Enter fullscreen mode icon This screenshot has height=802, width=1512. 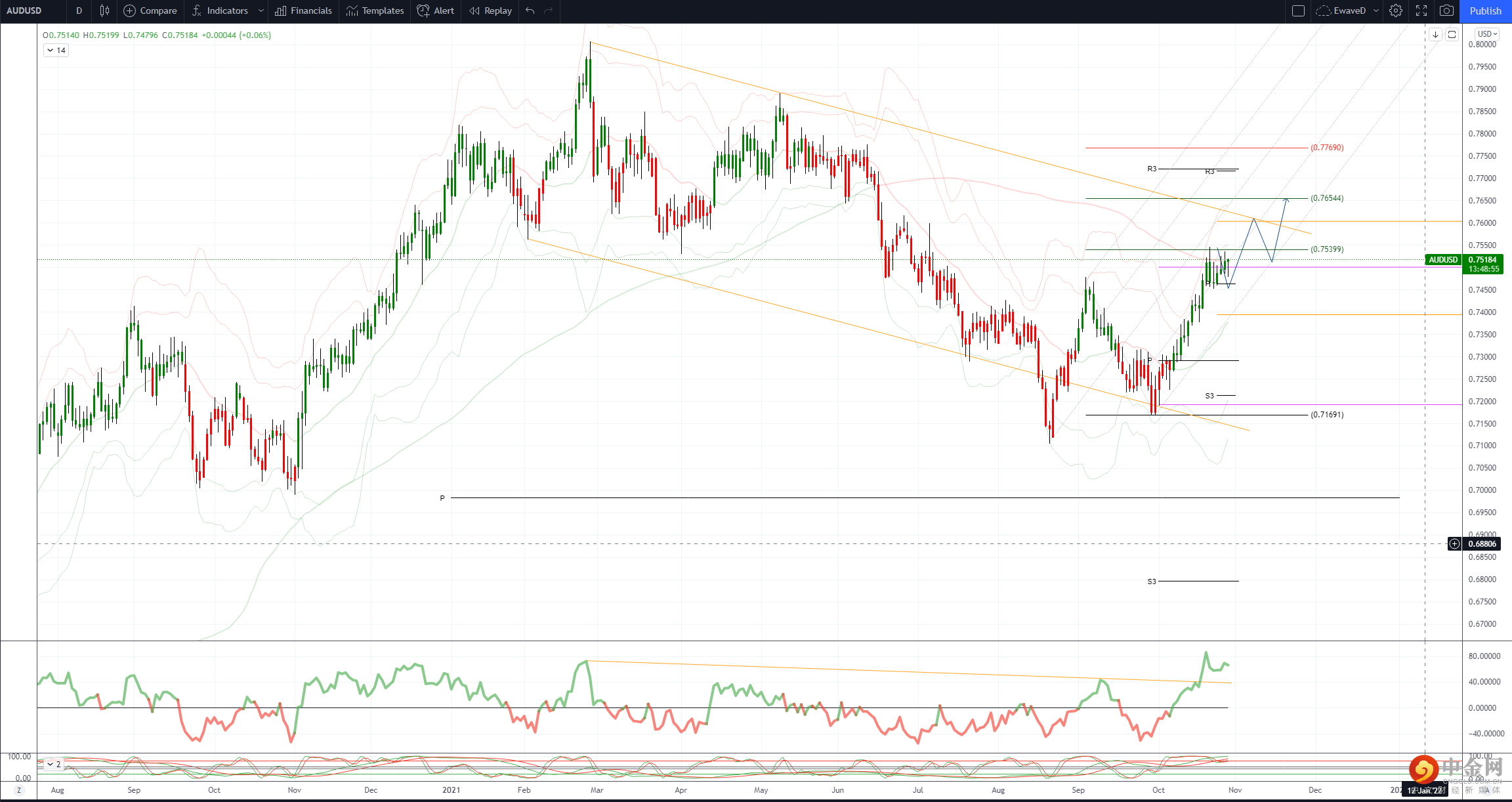tap(1421, 11)
